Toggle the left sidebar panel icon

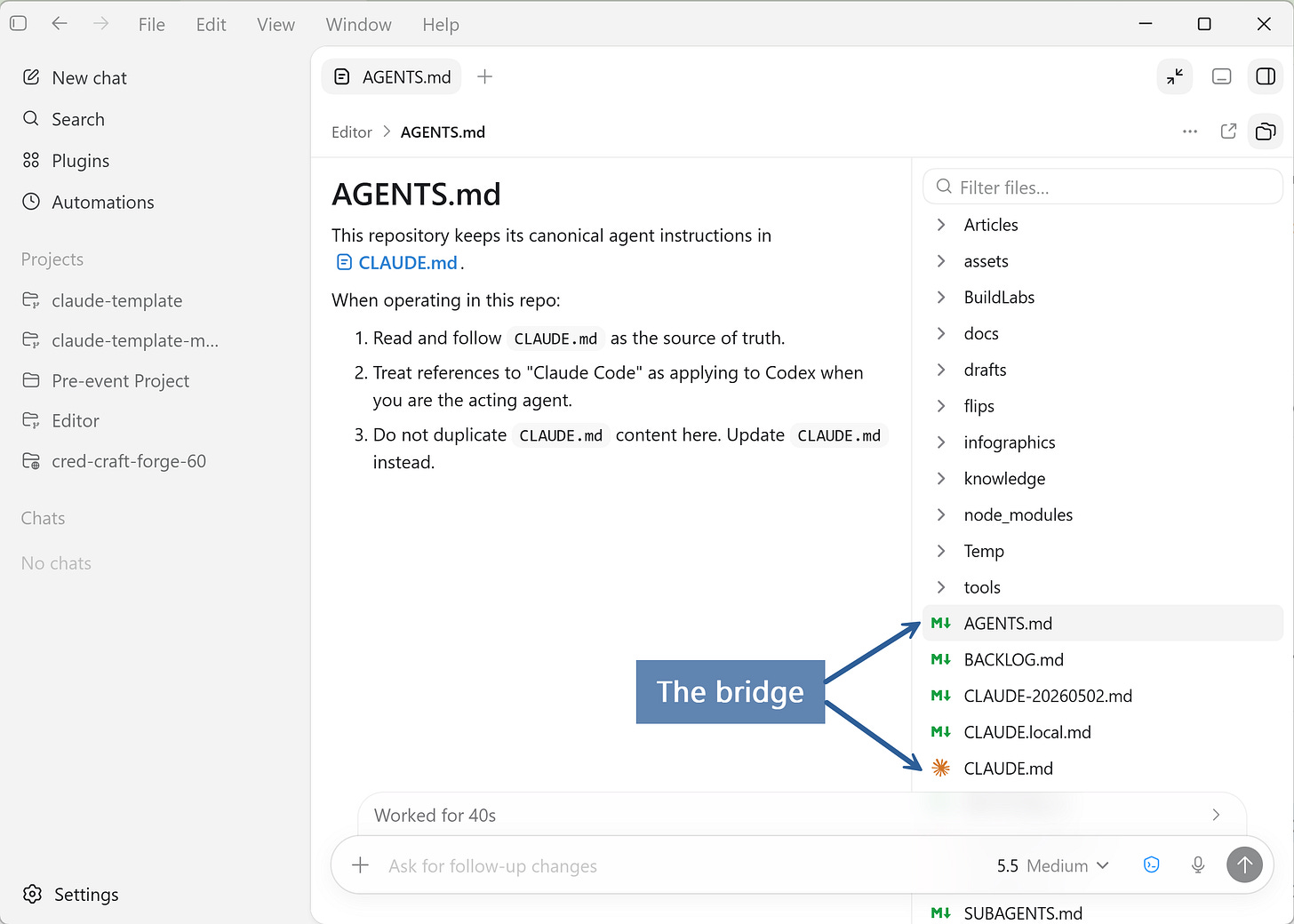pyautogui.click(x=18, y=24)
